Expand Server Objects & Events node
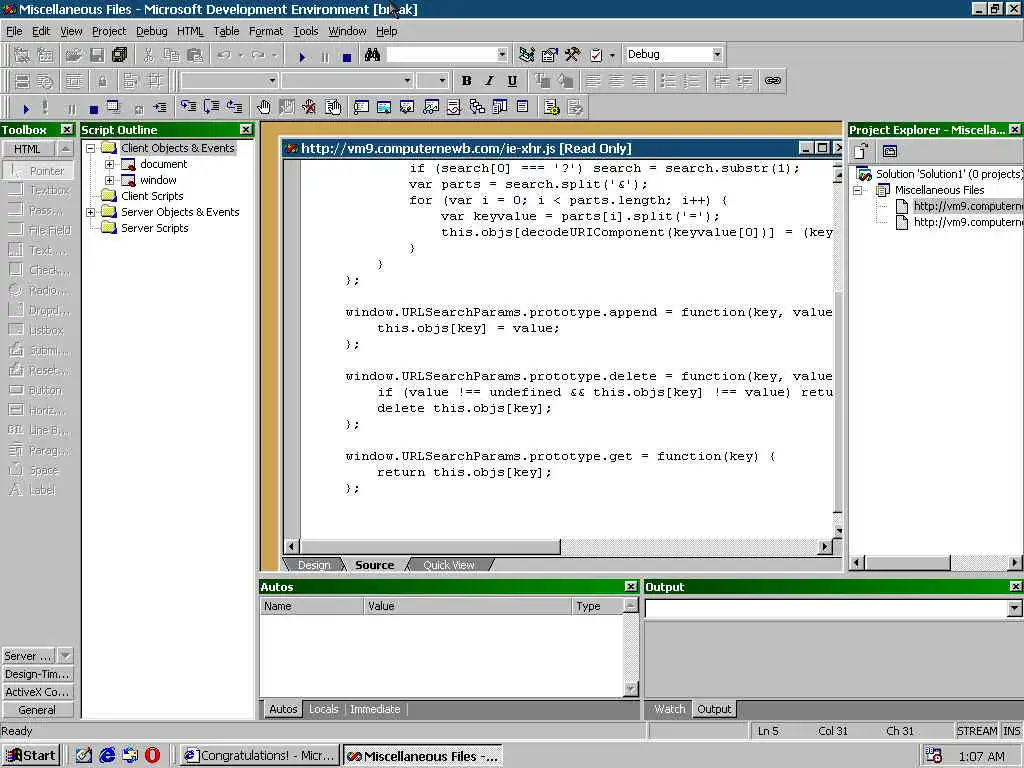Screen dimensions: 1024x768 [91, 212]
